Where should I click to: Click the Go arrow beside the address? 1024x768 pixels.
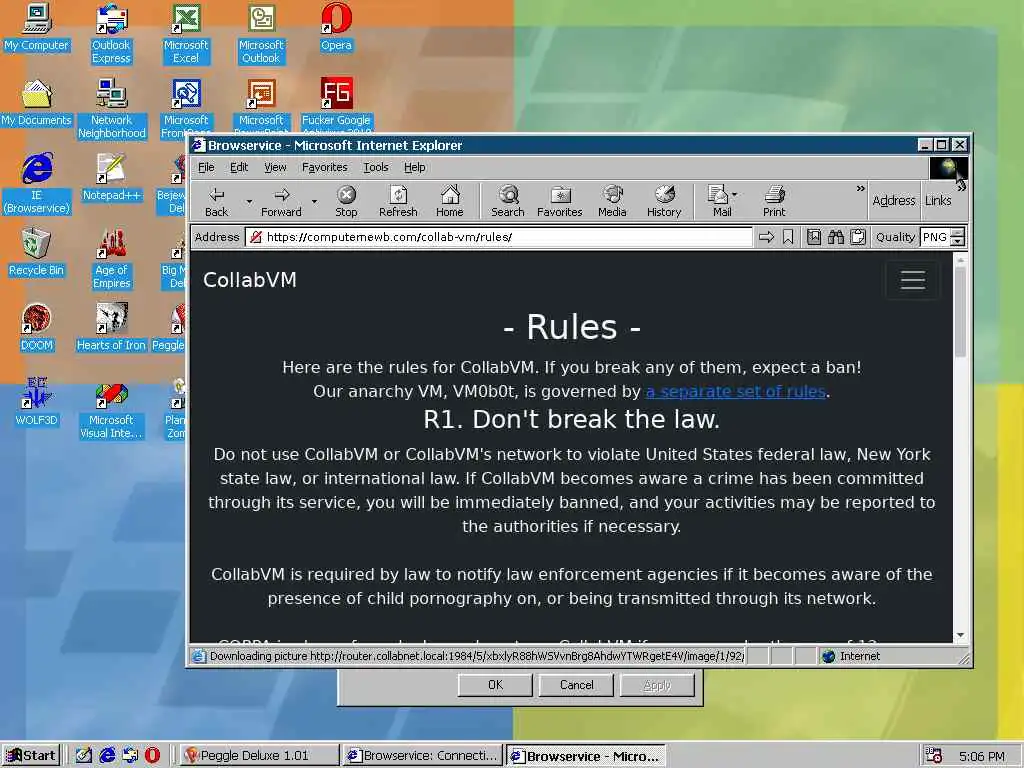pyautogui.click(x=766, y=237)
